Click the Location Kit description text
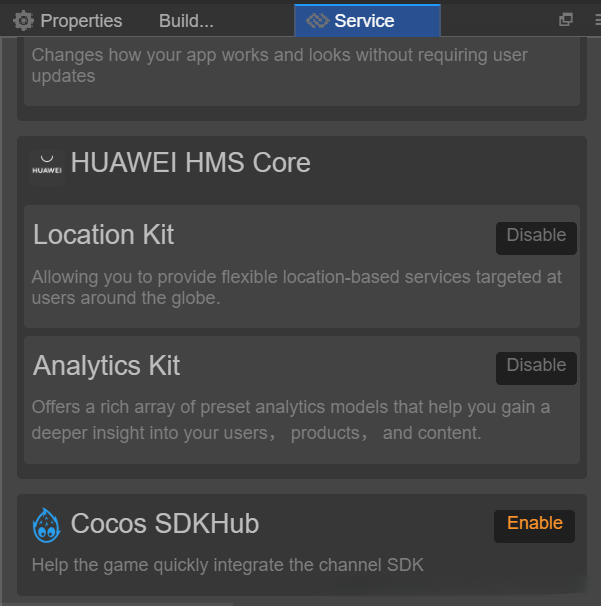The height and width of the screenshot is (606, 601). 296,287
